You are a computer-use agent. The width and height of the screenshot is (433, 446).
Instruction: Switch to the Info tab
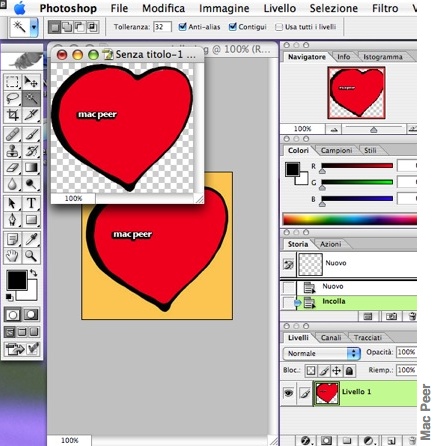click(x=344, y=57)
